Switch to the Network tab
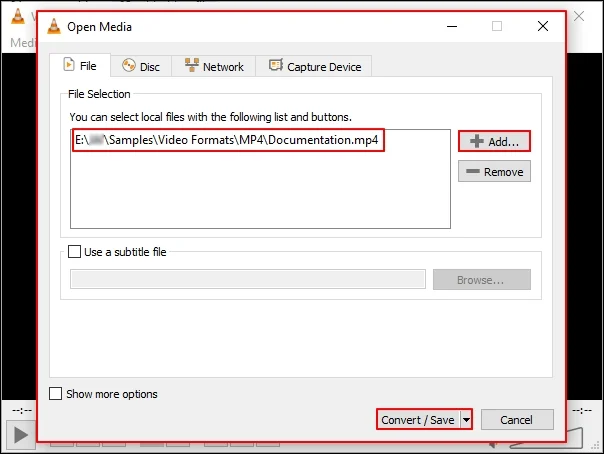This screenshot has width=604, height=454. pos(213,67)
